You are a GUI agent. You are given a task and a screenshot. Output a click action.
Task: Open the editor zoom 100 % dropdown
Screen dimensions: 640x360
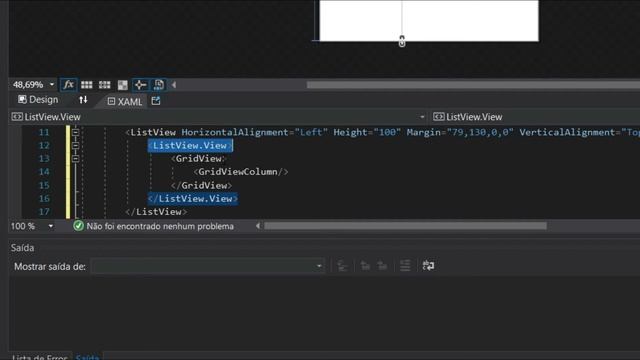[x=51, y=226]
